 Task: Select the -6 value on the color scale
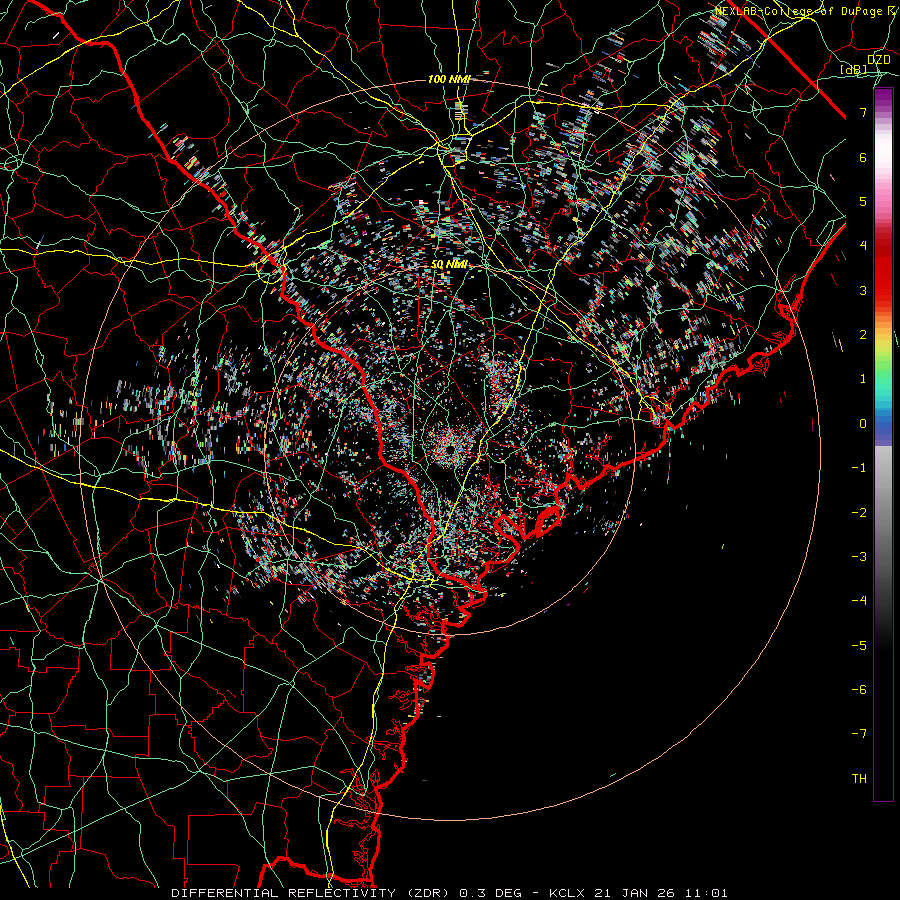pyautogui.click(x=859, y=690)
